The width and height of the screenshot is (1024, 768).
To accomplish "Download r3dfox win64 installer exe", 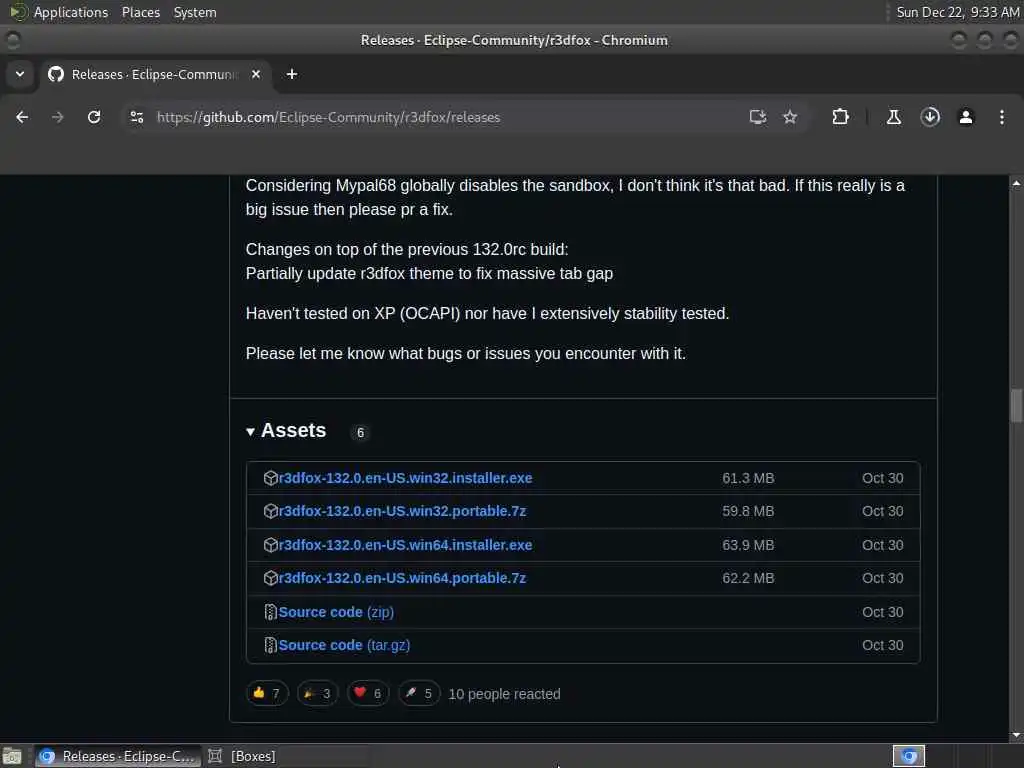I will pos(405,545).
